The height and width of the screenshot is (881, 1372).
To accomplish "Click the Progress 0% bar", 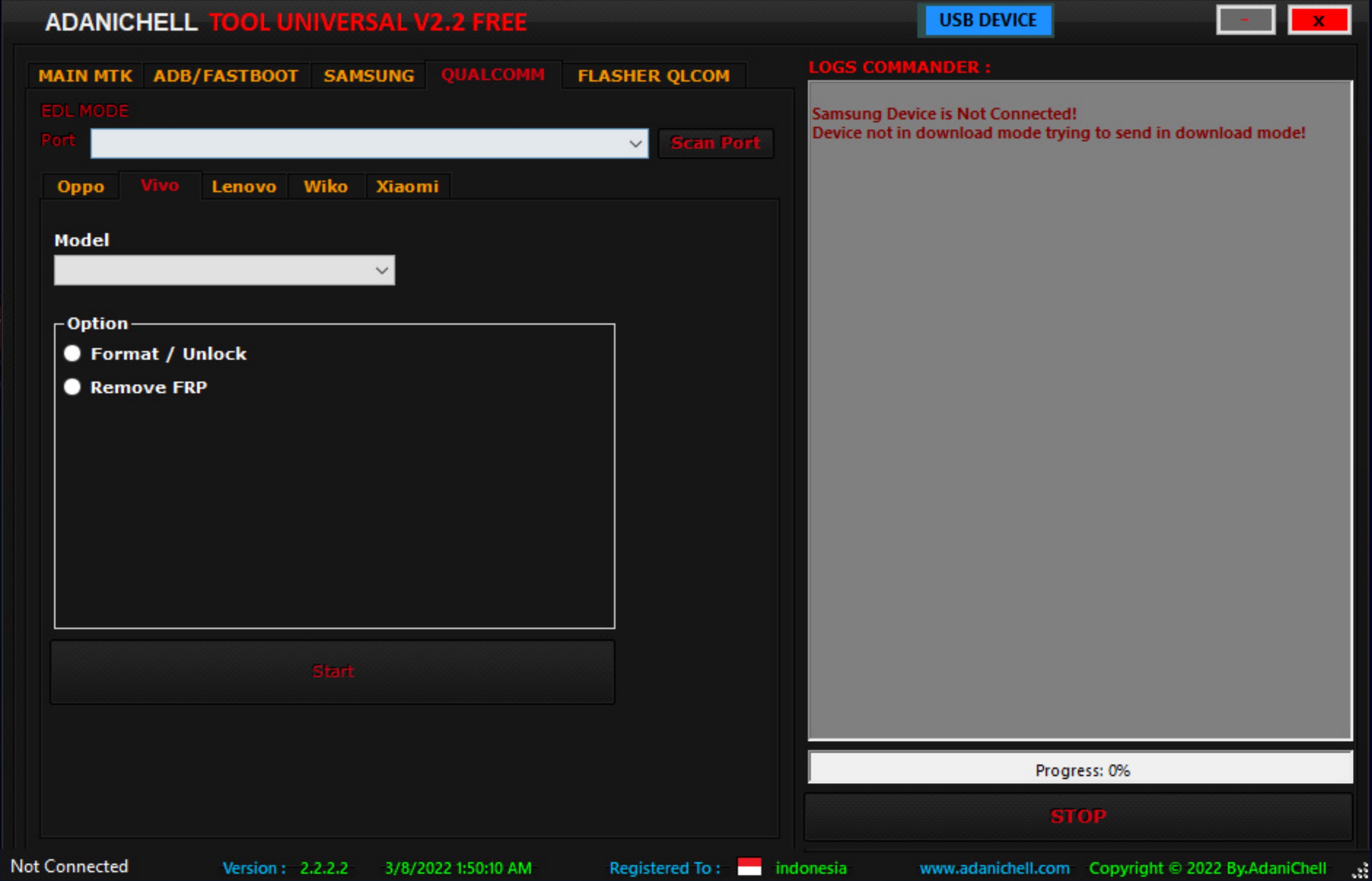I will coord(1081,768).
